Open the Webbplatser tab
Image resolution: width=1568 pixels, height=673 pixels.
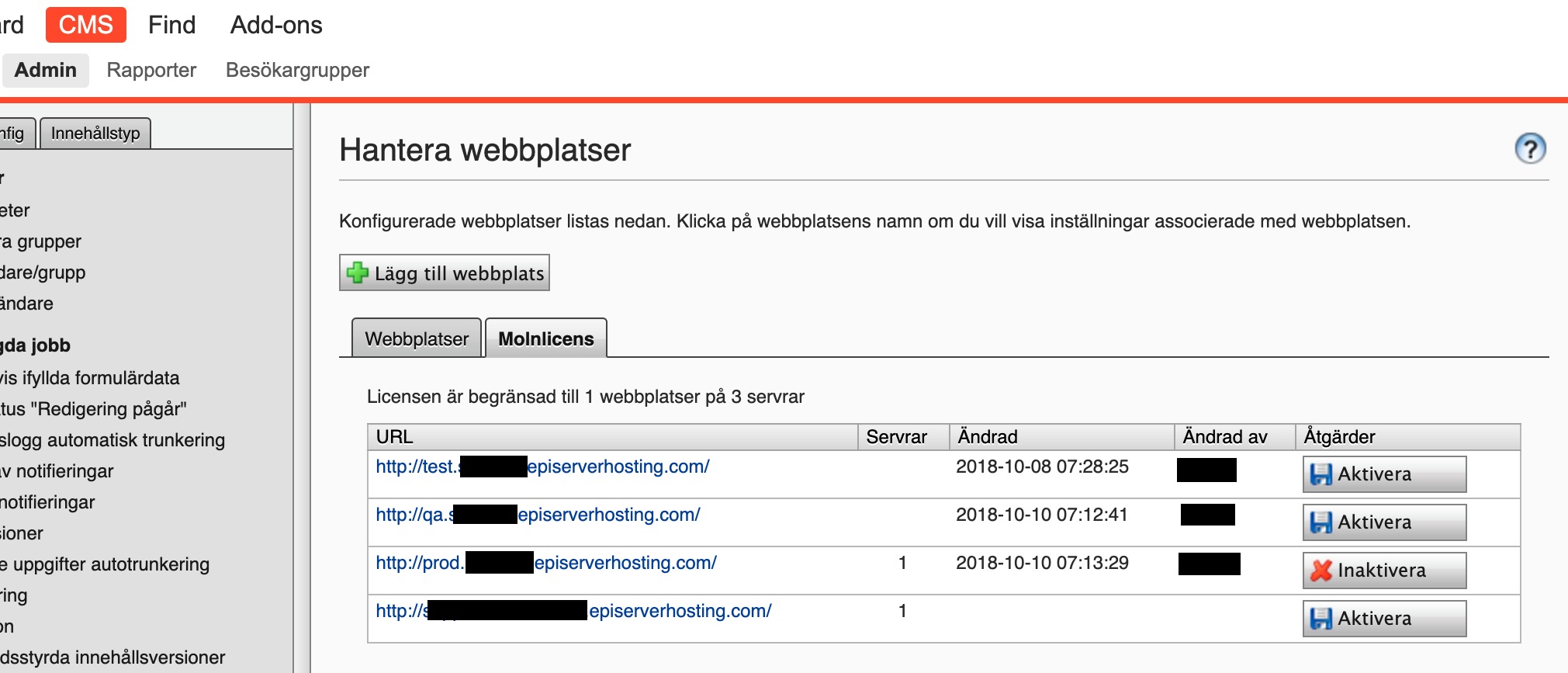coord(417,339)
